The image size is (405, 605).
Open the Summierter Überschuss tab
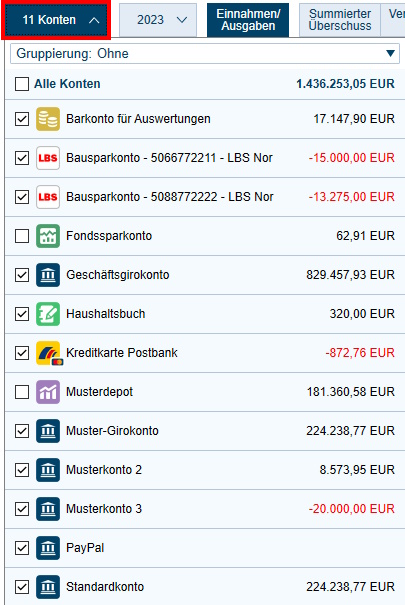click(340, 20)
